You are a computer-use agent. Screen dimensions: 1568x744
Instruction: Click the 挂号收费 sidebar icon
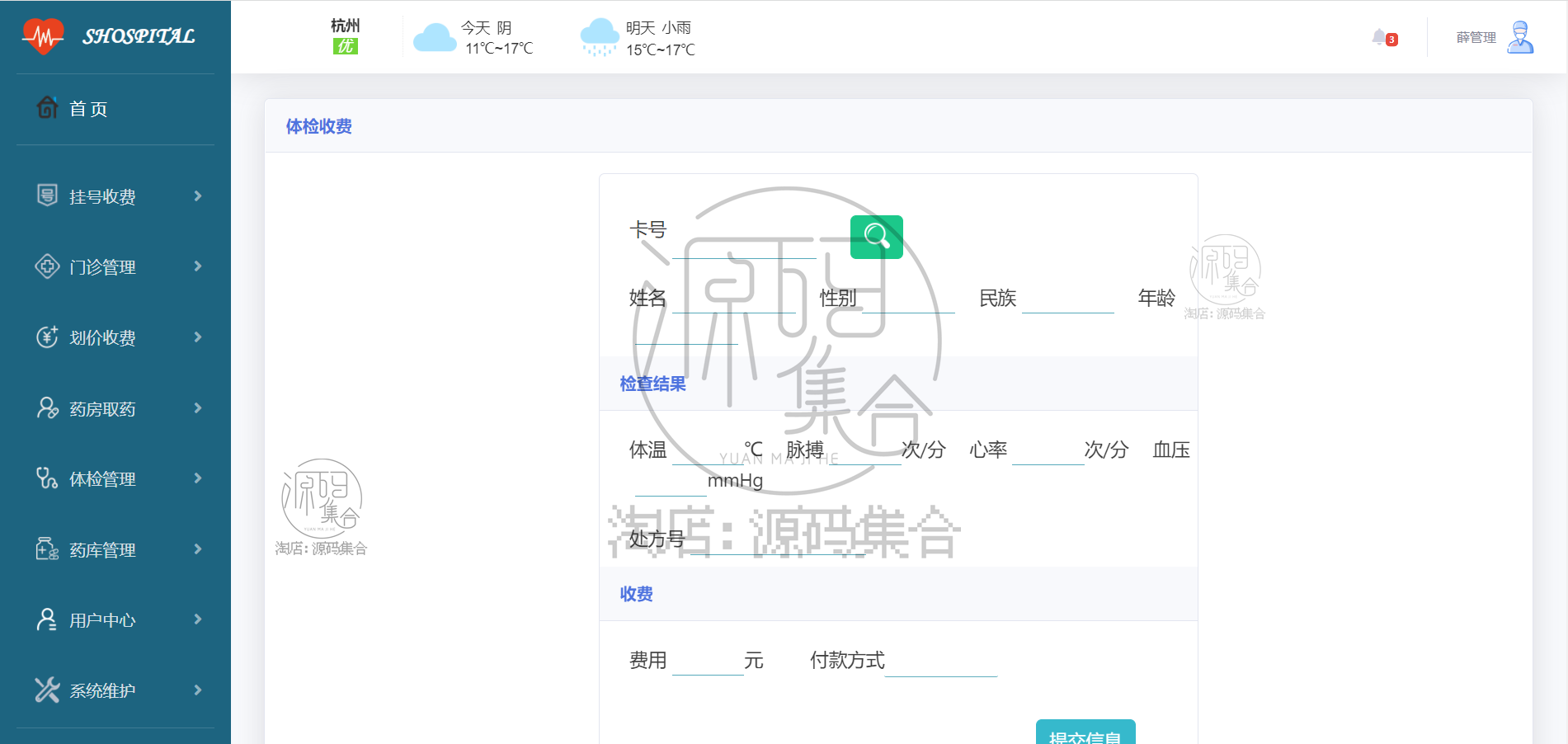[x=47, y=195]
